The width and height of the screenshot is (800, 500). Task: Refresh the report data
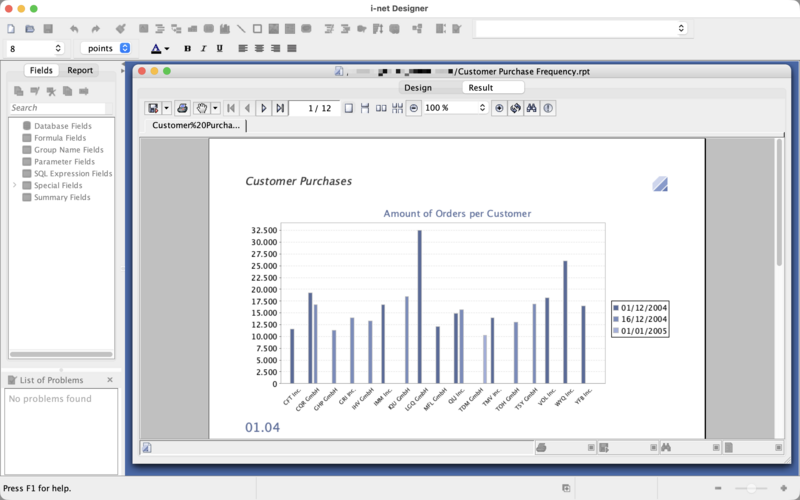coord(515,108)
